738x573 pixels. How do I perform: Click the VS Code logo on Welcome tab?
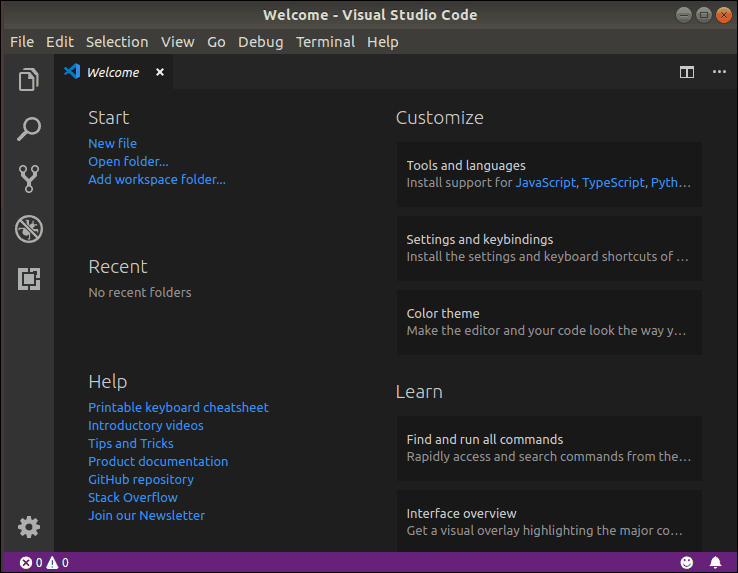click(72, 72)
